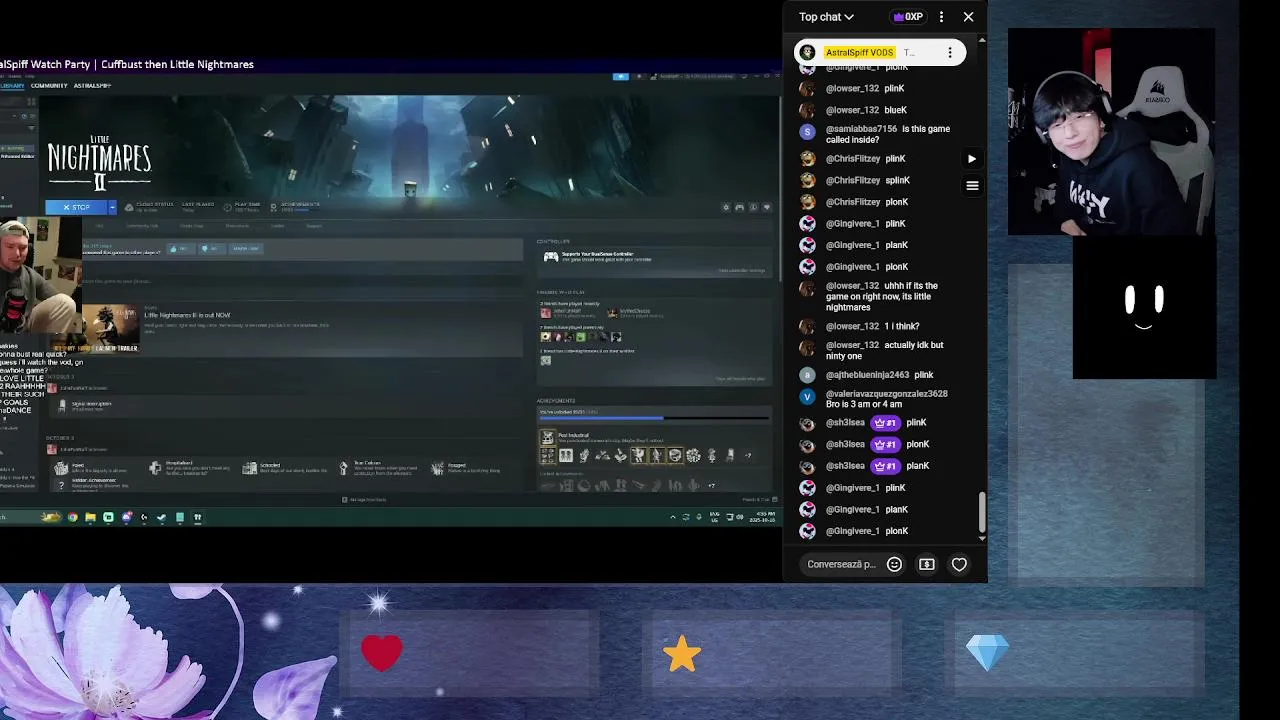Open game settings gear icon
This screenshot has width=1280, height=720.
pos(726,207)
